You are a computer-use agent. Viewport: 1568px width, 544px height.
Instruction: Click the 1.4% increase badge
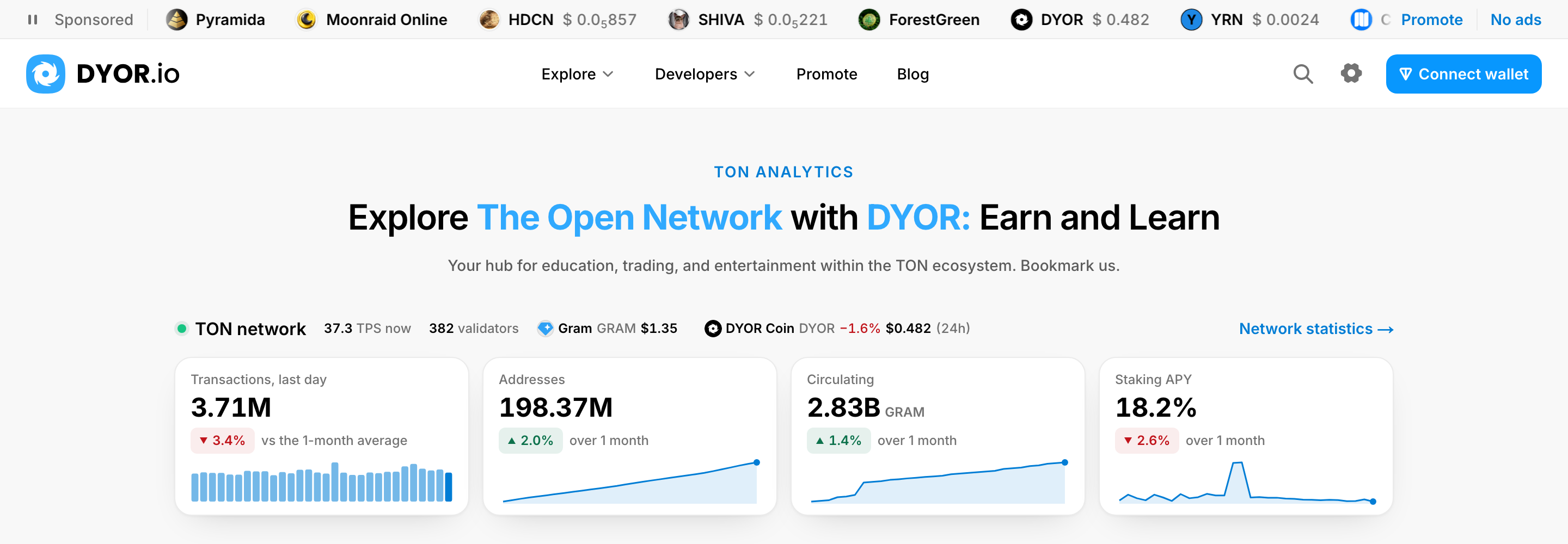pyautogui.click(x=838, y=441)
